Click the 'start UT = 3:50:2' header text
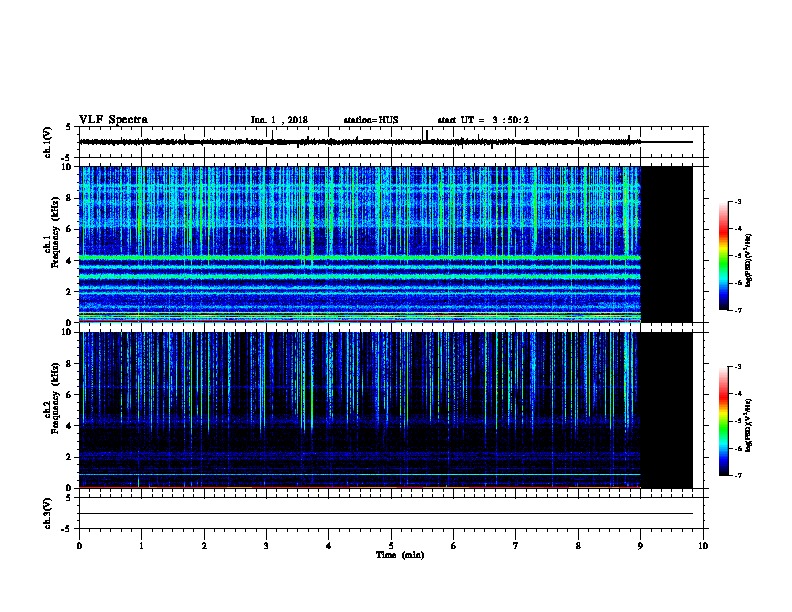 483,120
